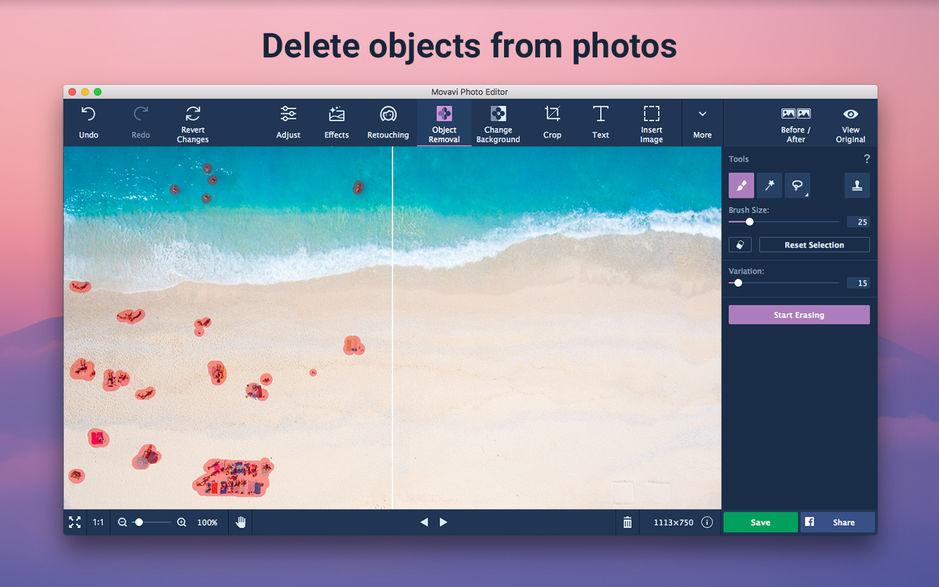
Task: Switch to Change Background mode
Action: point(498,121)
